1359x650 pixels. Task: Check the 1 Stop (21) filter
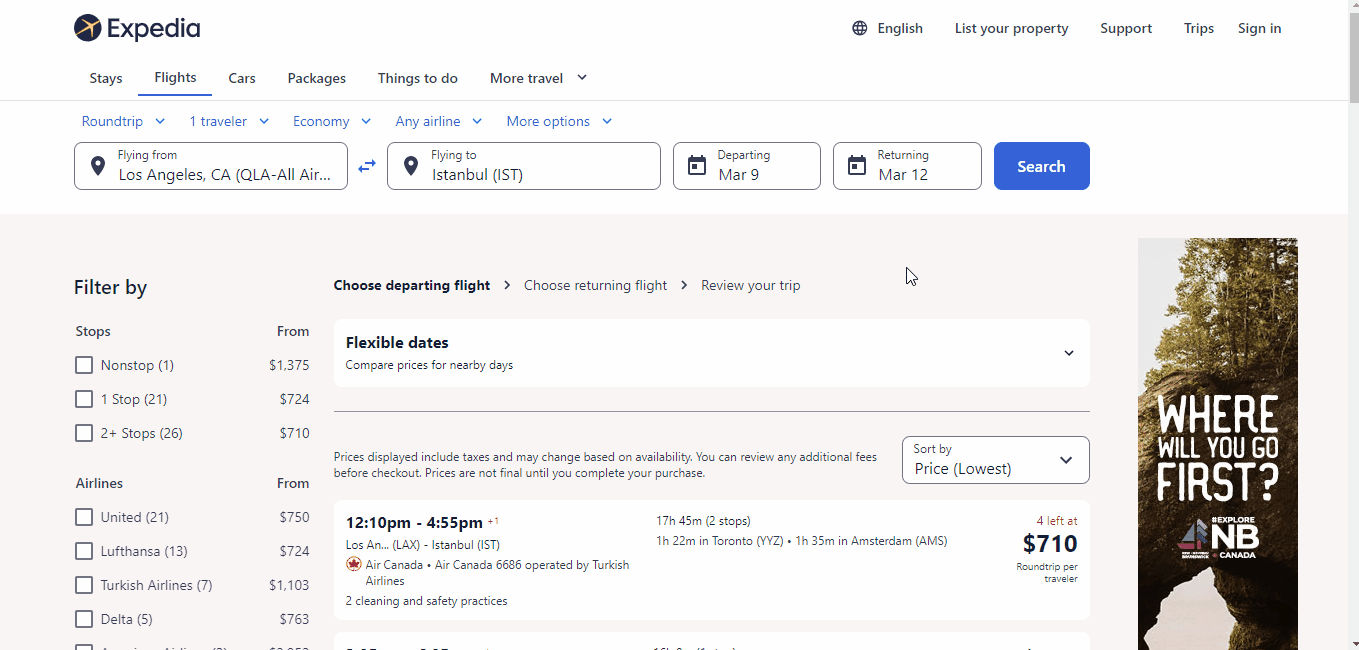coord(84,399)
